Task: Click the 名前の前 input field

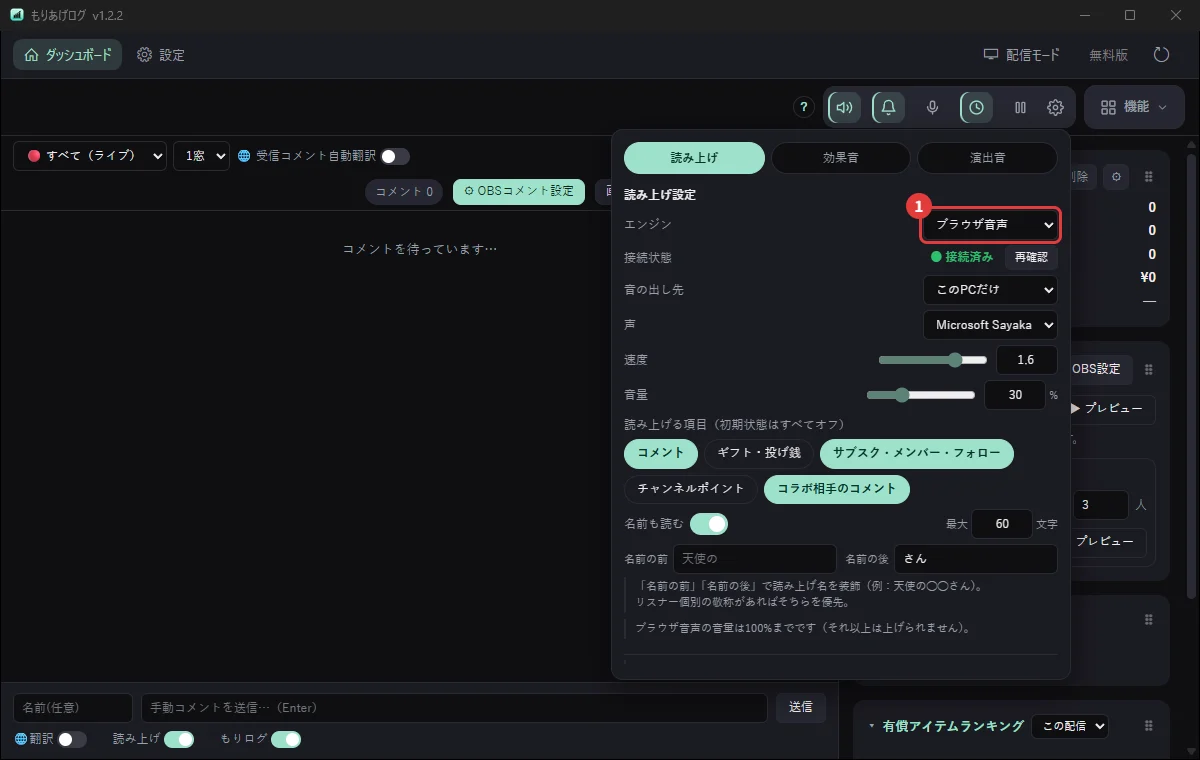Action: pos(755,559)
